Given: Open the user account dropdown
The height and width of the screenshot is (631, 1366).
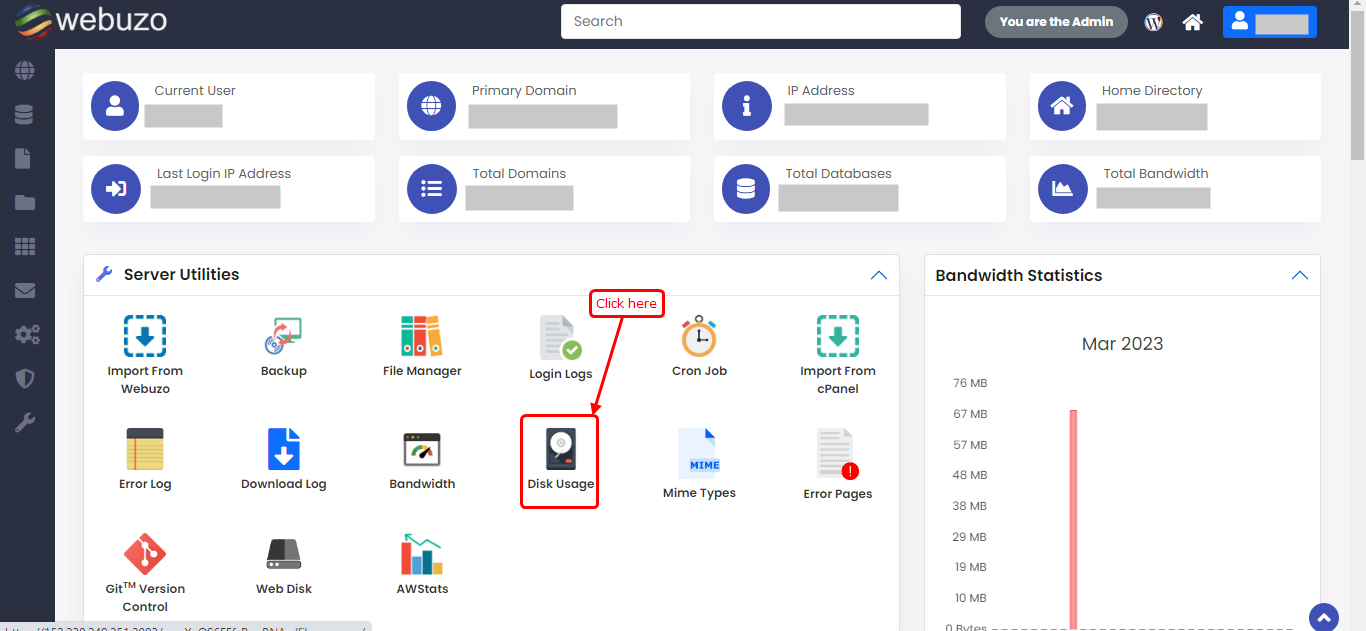Looking at the screenshot, I should 1269,22.
